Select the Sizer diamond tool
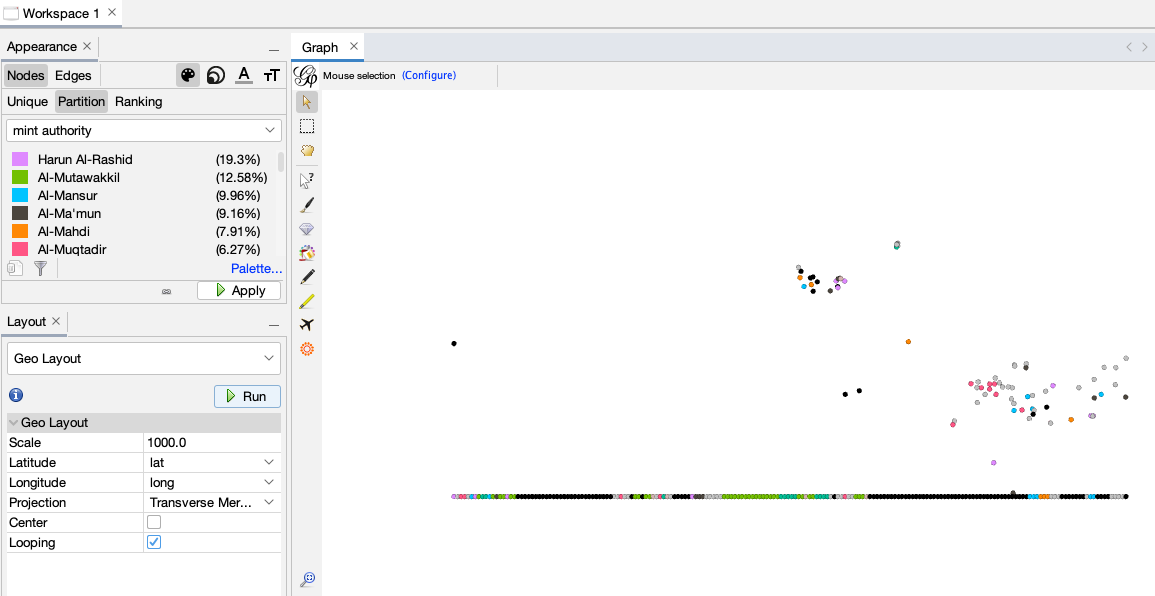This screenshot has width=1155, height=596. (307, 229)
